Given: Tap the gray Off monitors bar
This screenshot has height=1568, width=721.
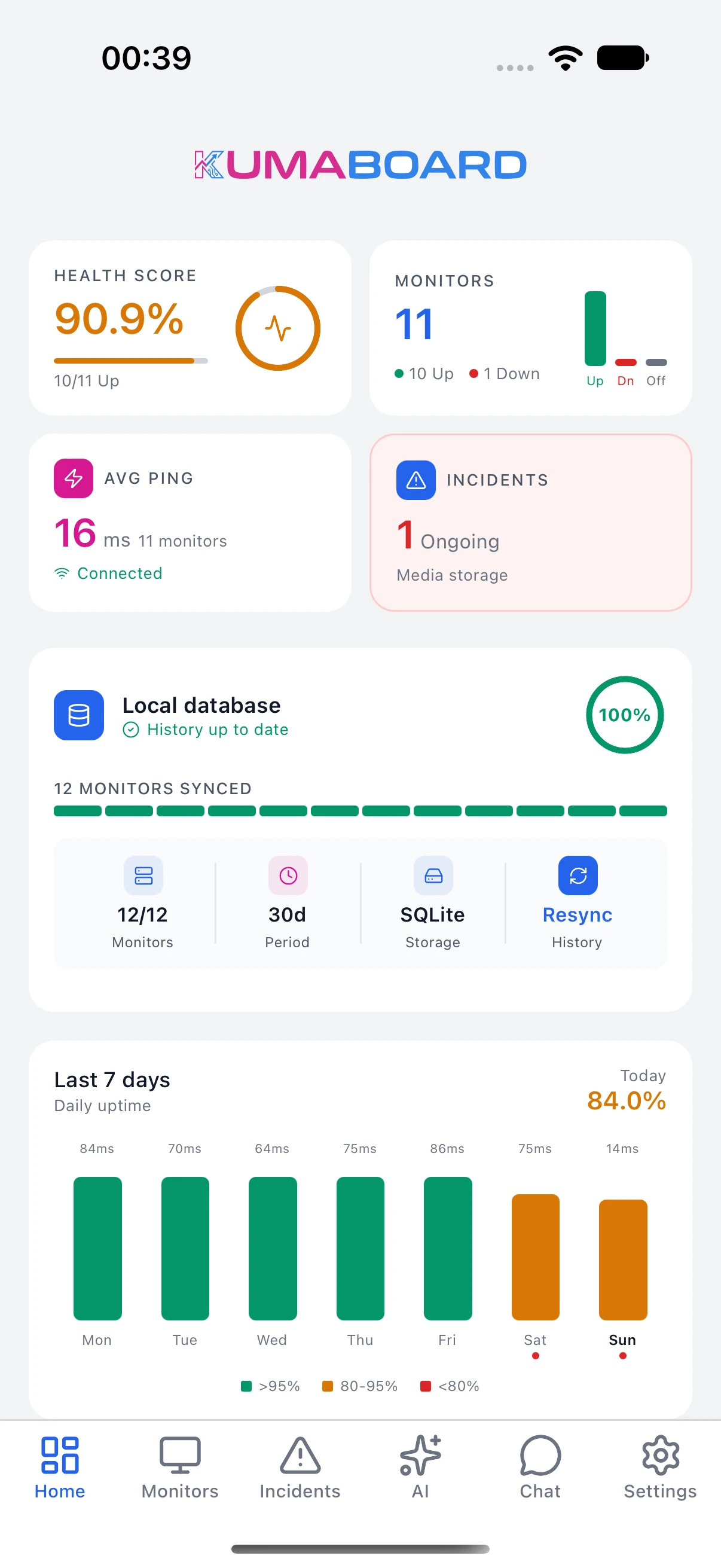Looking at the screenshot, I should tap(656, 362).
